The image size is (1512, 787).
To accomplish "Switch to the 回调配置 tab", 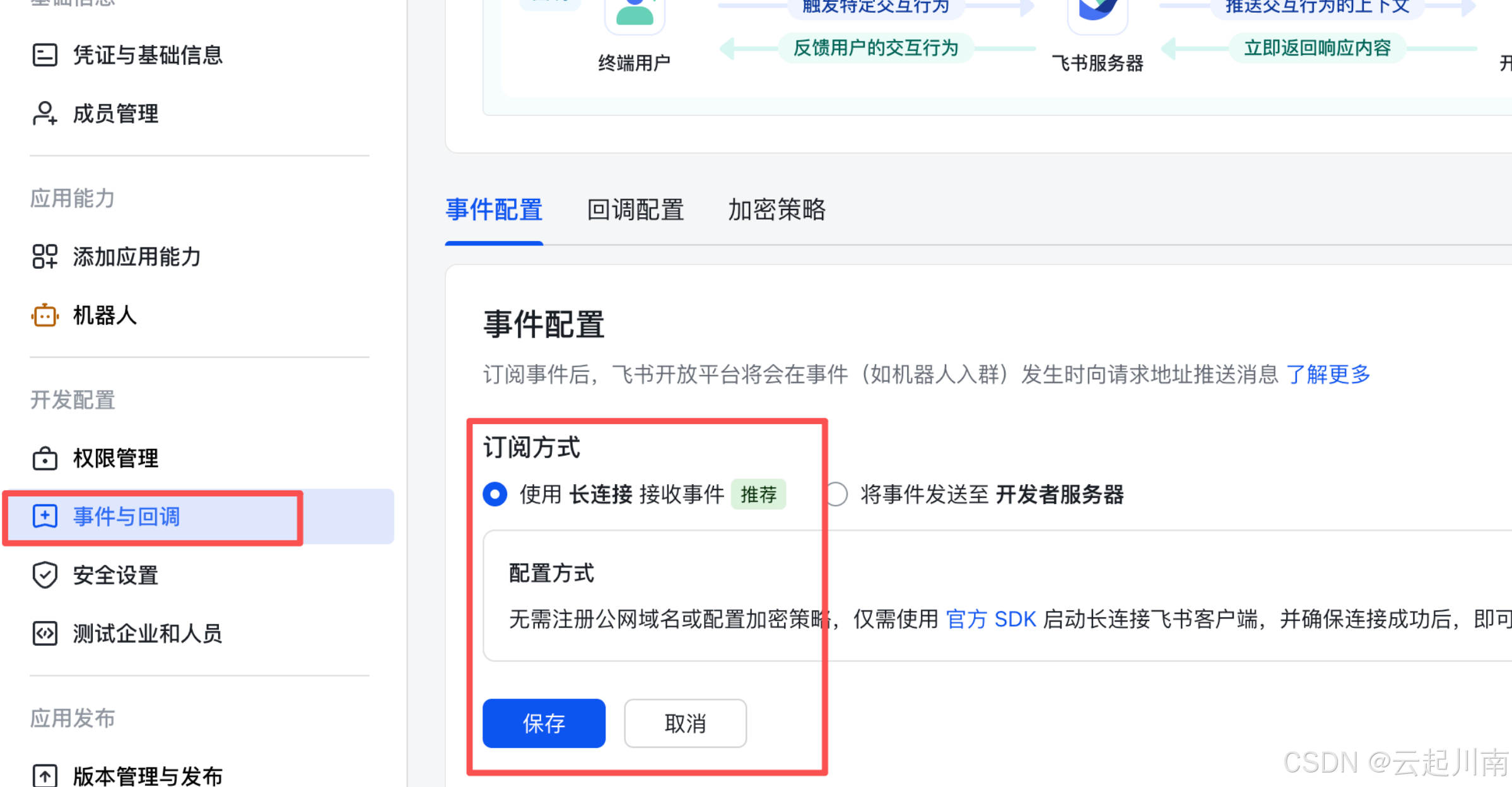I will [x=635, y=210].
